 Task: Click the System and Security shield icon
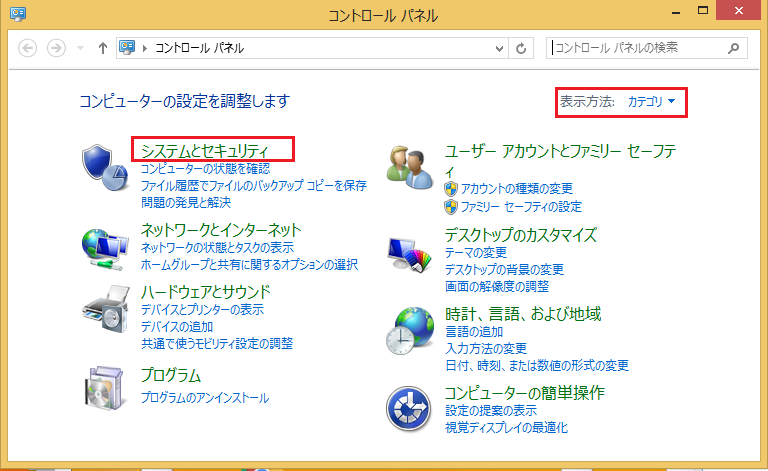[x=105, y=167]
